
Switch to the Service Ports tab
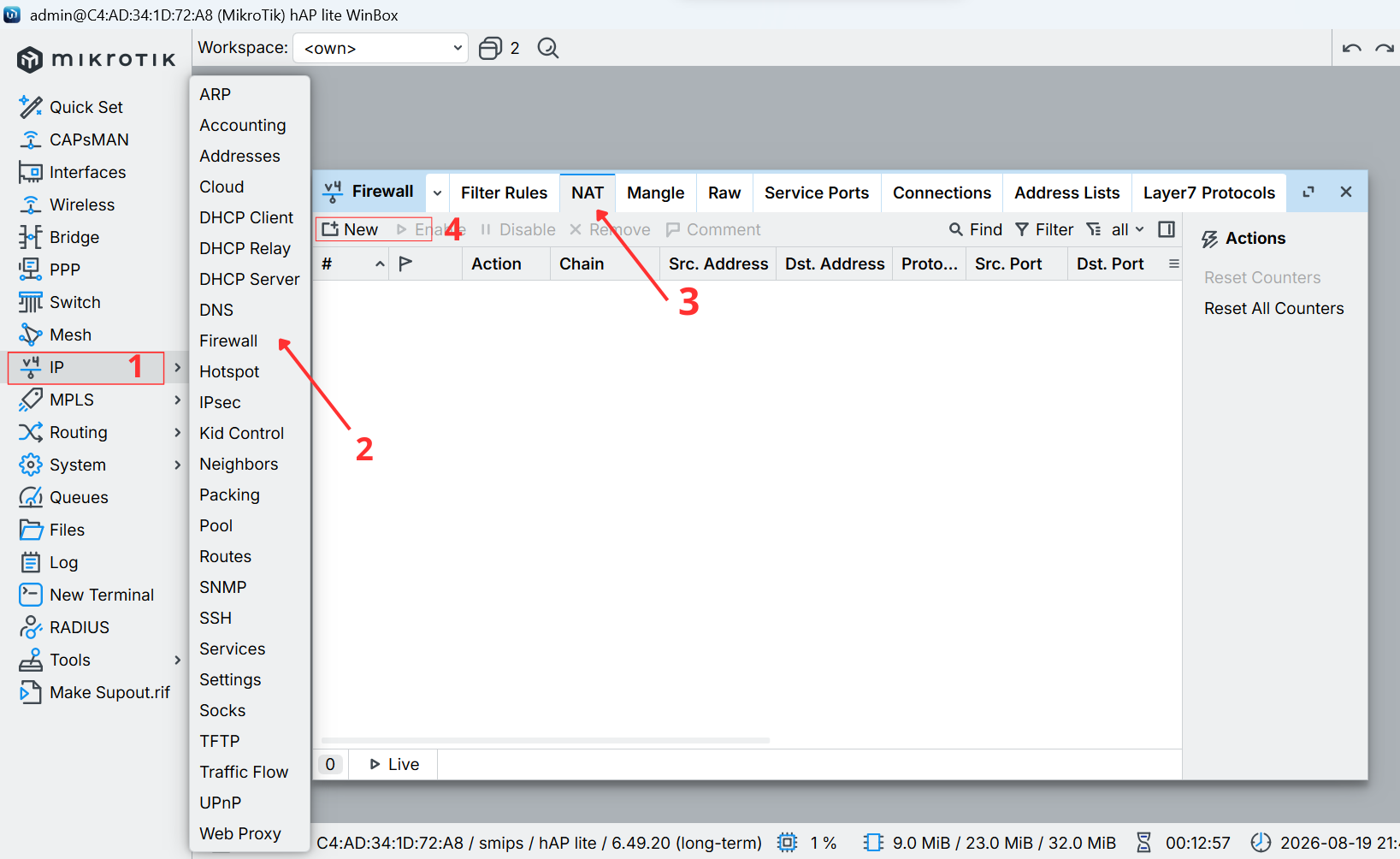point(817,193)
